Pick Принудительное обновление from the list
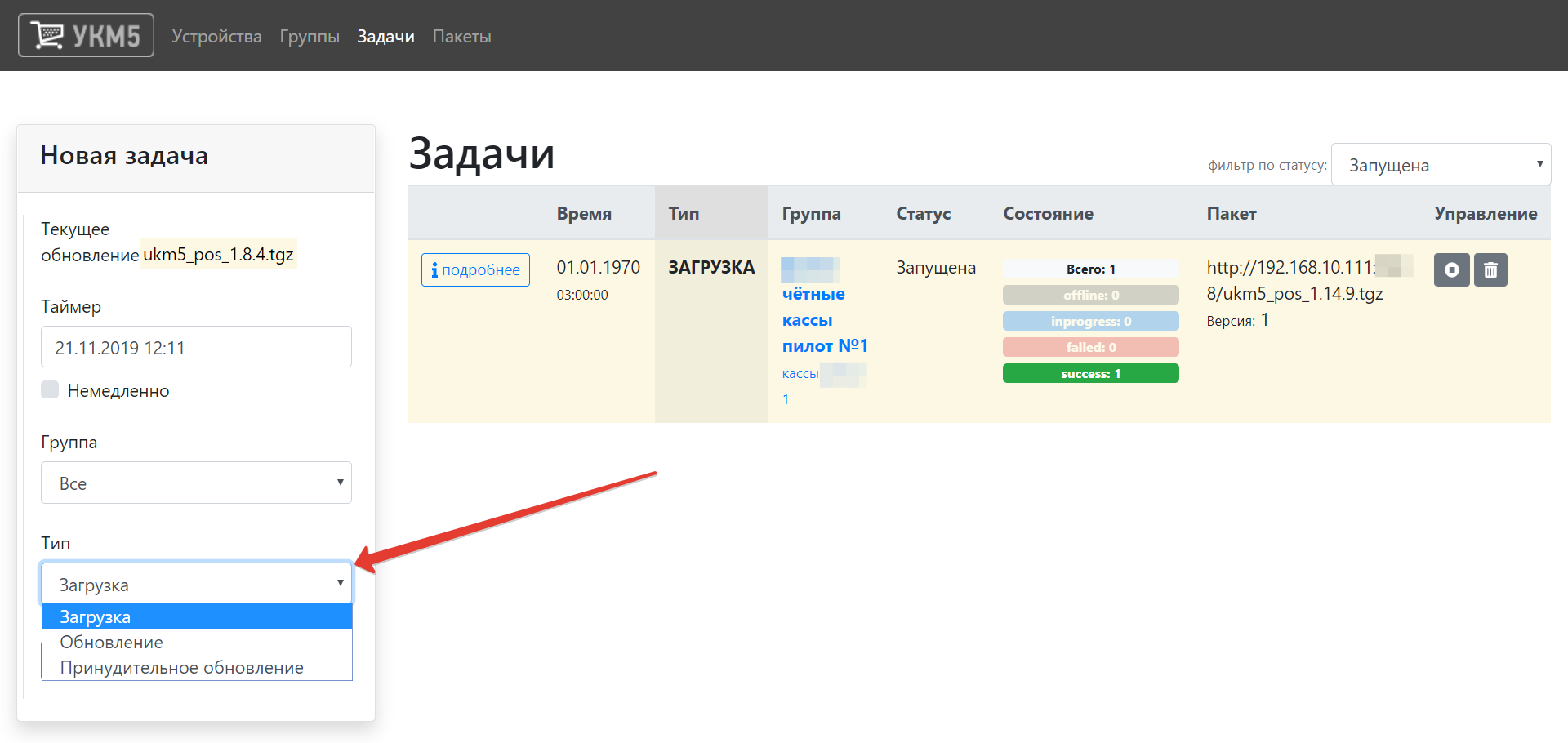1568x743 pixels. [197, 667]
